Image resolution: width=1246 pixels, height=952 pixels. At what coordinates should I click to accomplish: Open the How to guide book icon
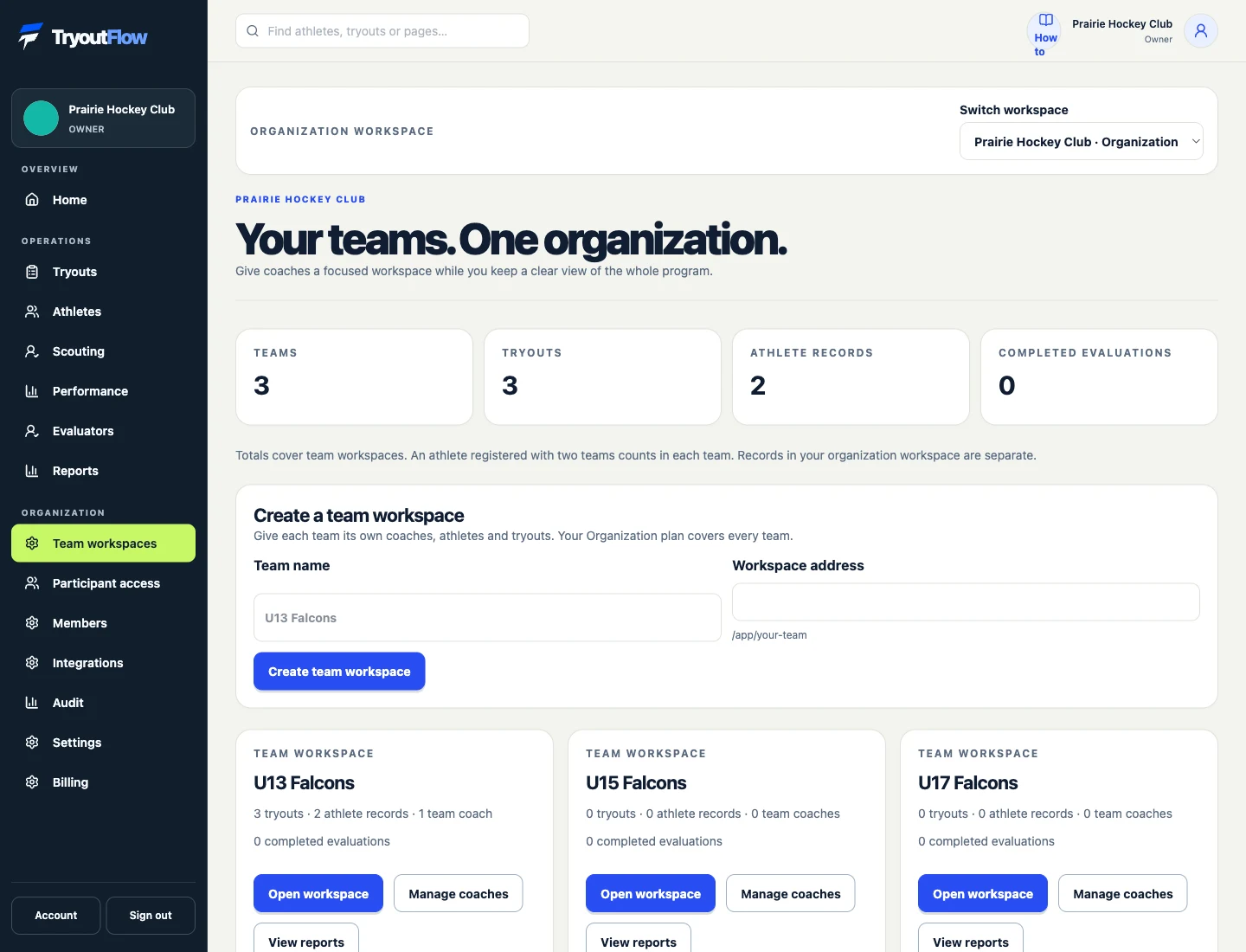point(1046,20)
